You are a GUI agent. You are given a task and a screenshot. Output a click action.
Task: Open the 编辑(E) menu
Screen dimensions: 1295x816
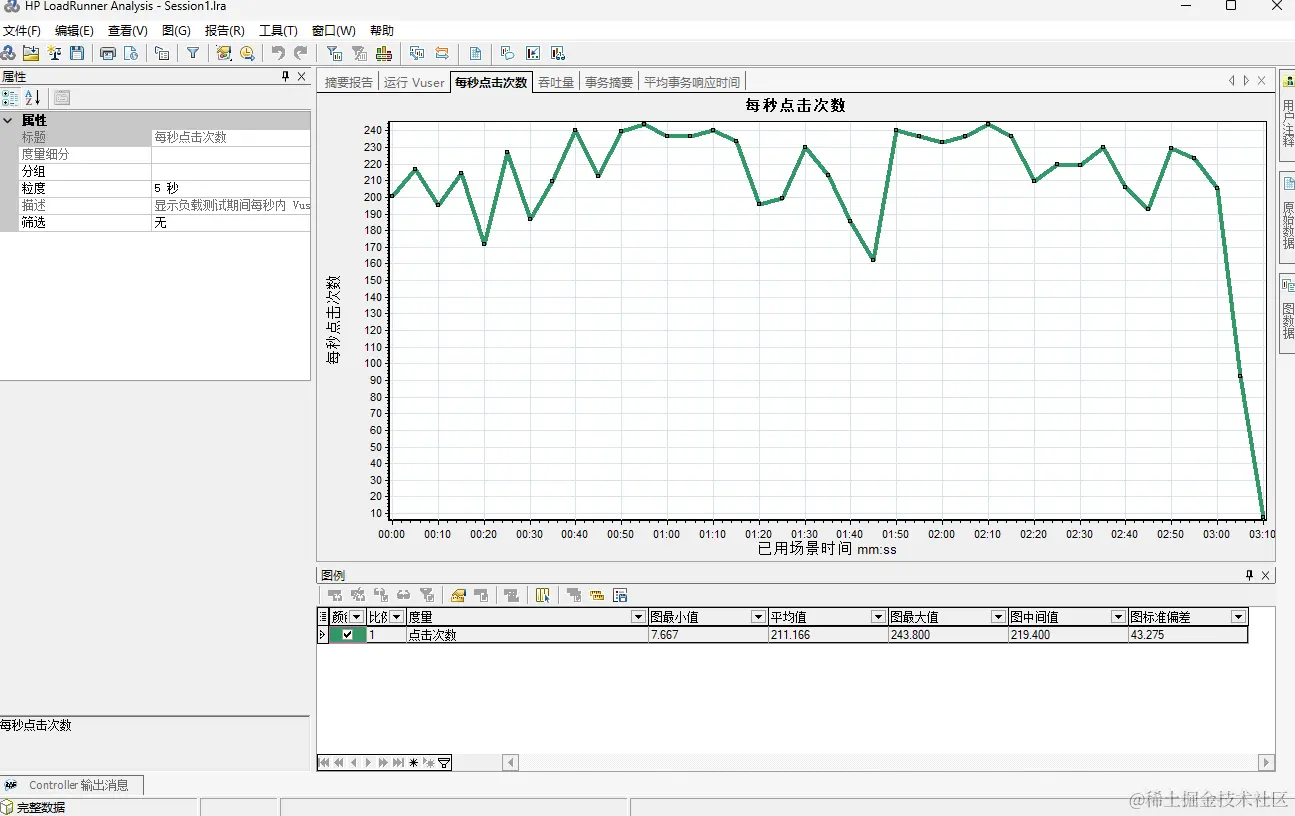[74, 31]
